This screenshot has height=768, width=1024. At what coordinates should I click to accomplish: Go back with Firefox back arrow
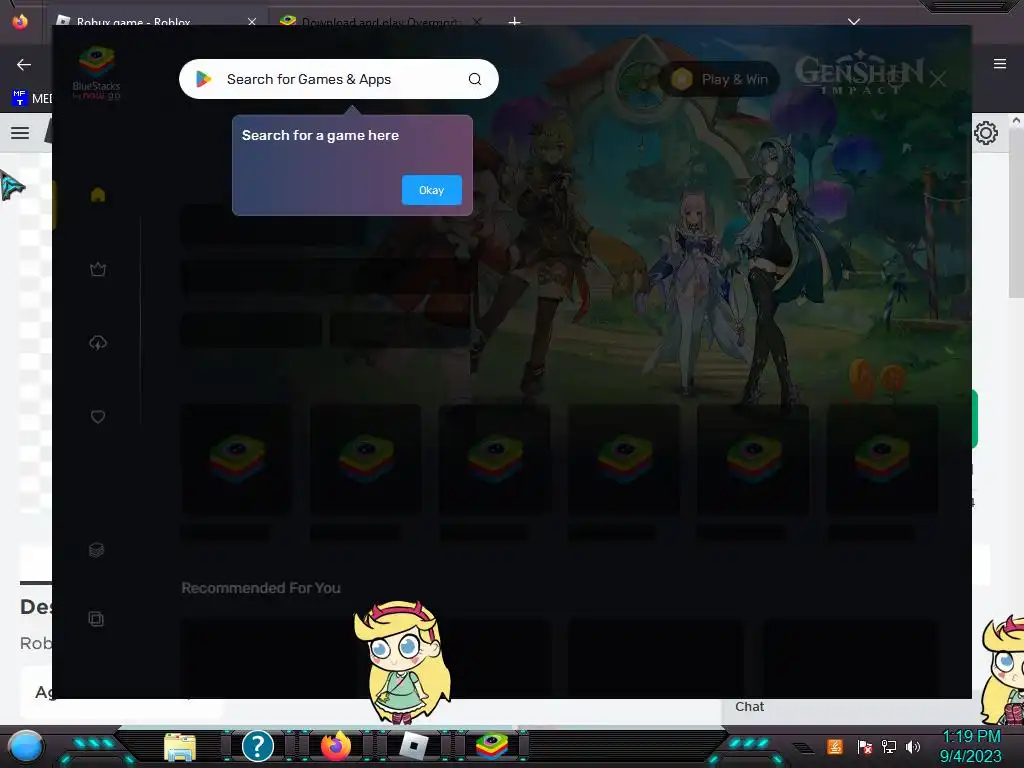point(24,64)
